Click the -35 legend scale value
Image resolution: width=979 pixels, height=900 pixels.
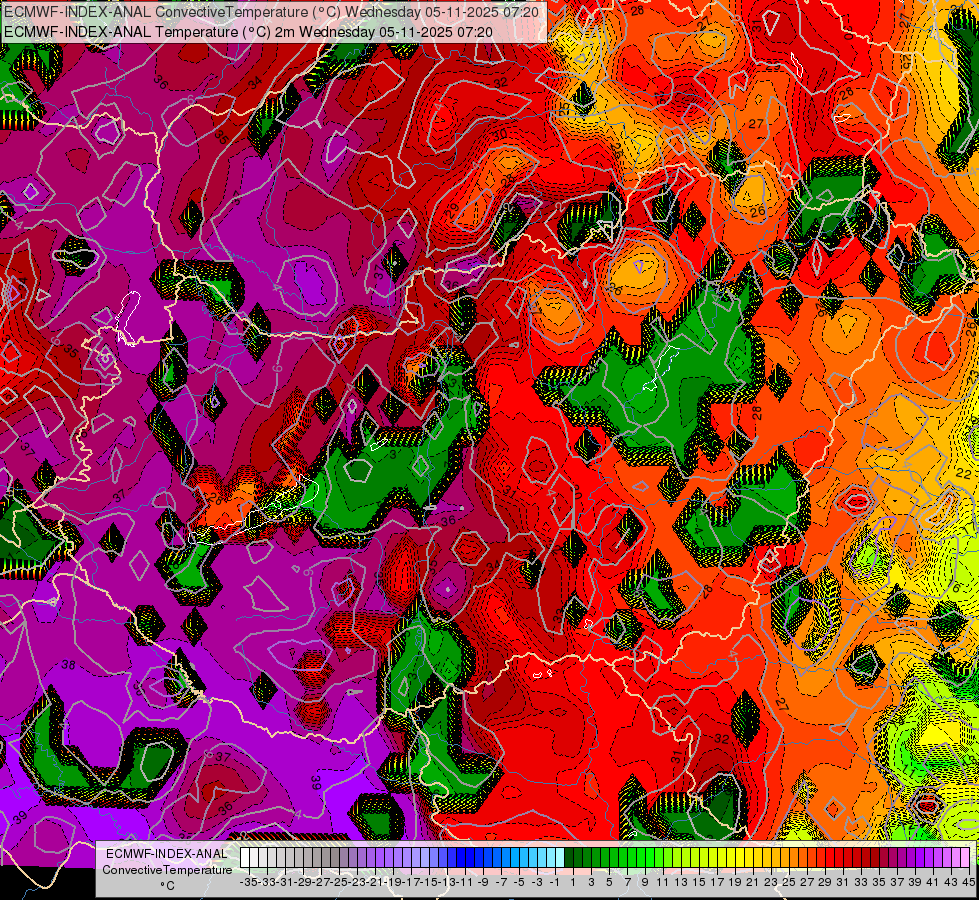(248, 882)
